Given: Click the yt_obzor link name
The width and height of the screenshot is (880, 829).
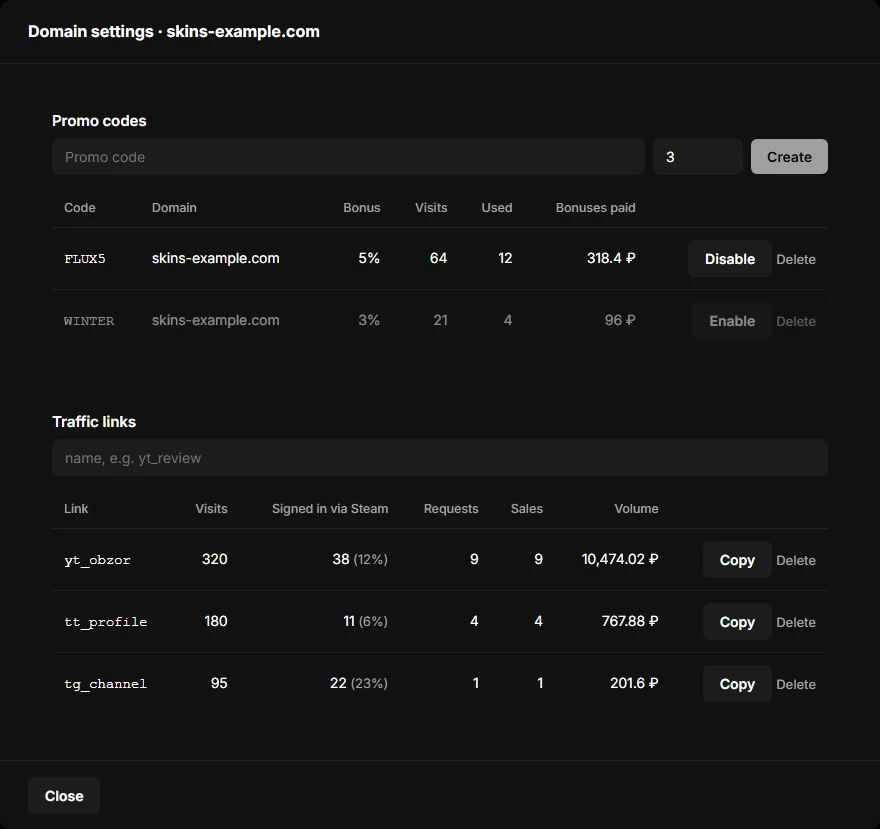Looking at the screenshot, I should click(97, 560).
